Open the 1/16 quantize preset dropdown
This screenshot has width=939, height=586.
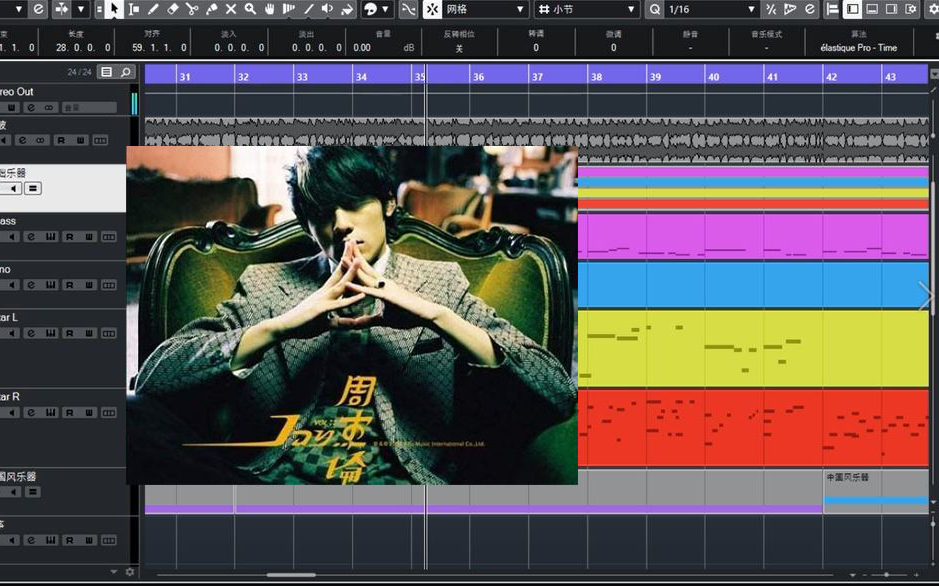(x=712, y=9)
